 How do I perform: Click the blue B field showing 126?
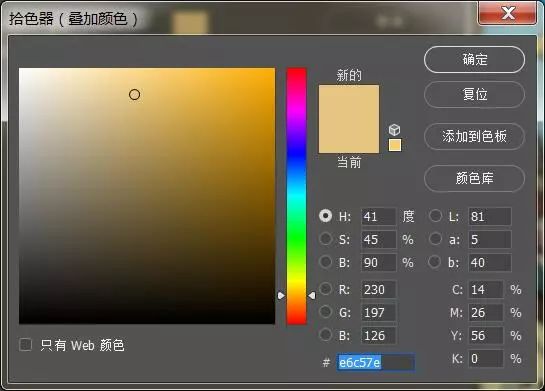pyautogui.click(x=378, y=336)
